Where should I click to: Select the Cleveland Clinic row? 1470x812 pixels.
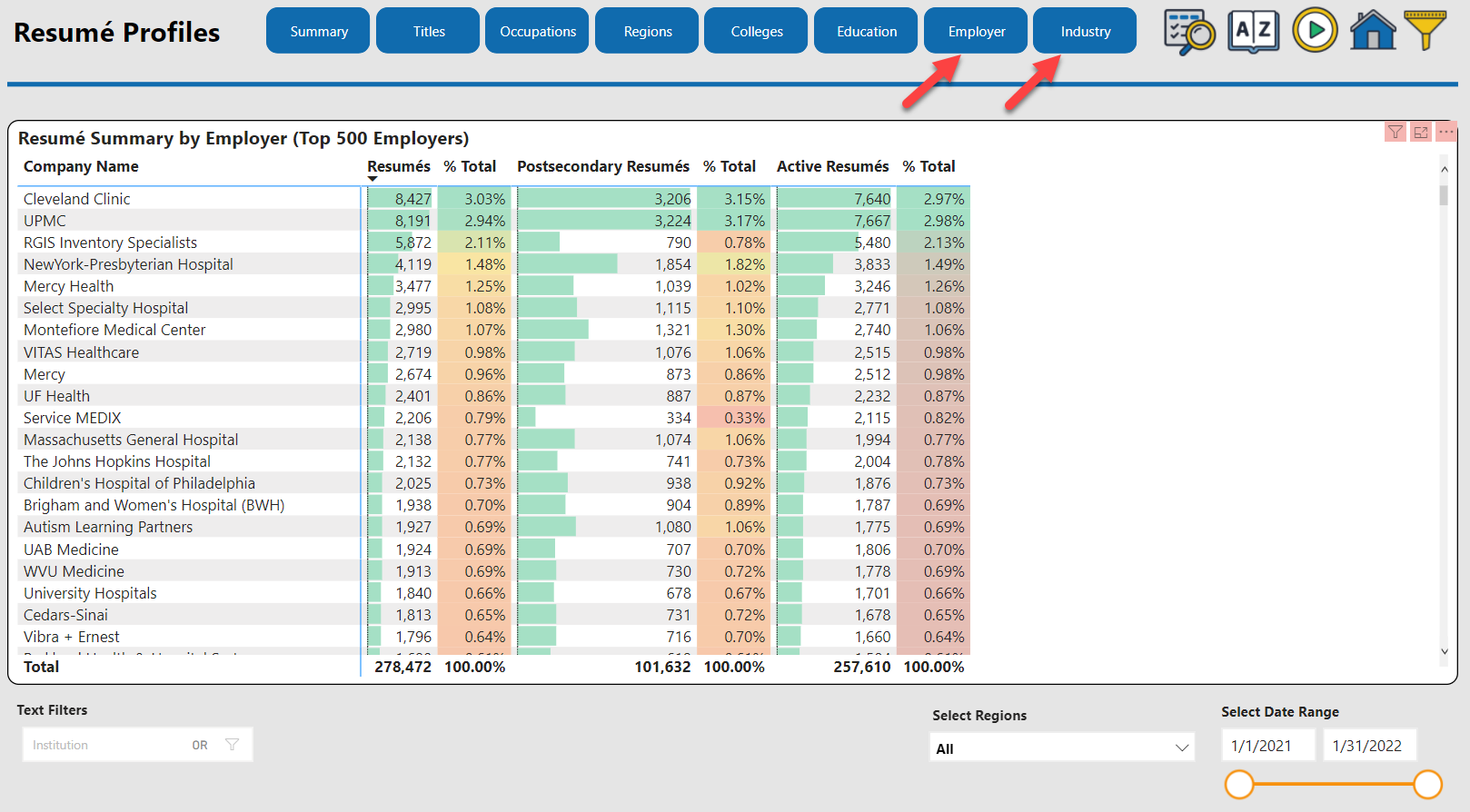pyautogui.click(x=494, y=199)
